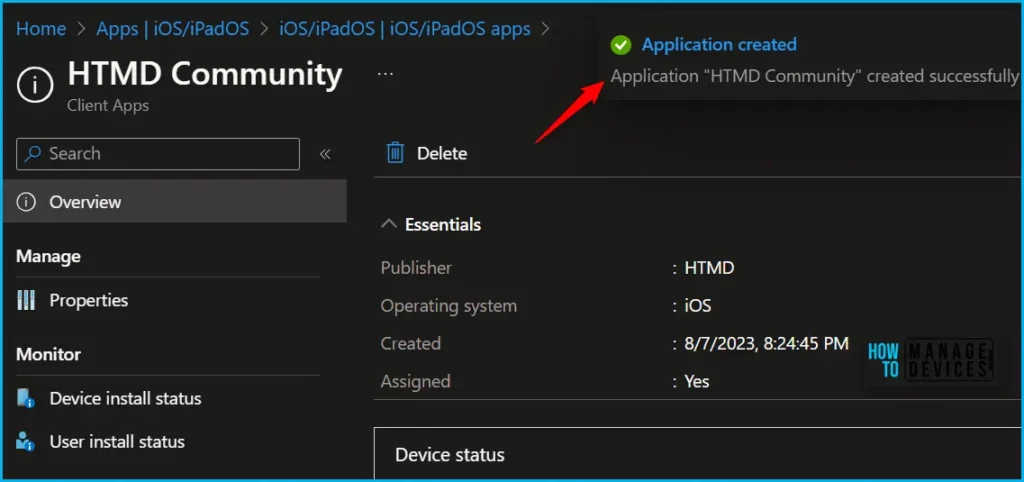Click the magnifier icon in Search box
1024x482 pixels.
tap(33, 153)
